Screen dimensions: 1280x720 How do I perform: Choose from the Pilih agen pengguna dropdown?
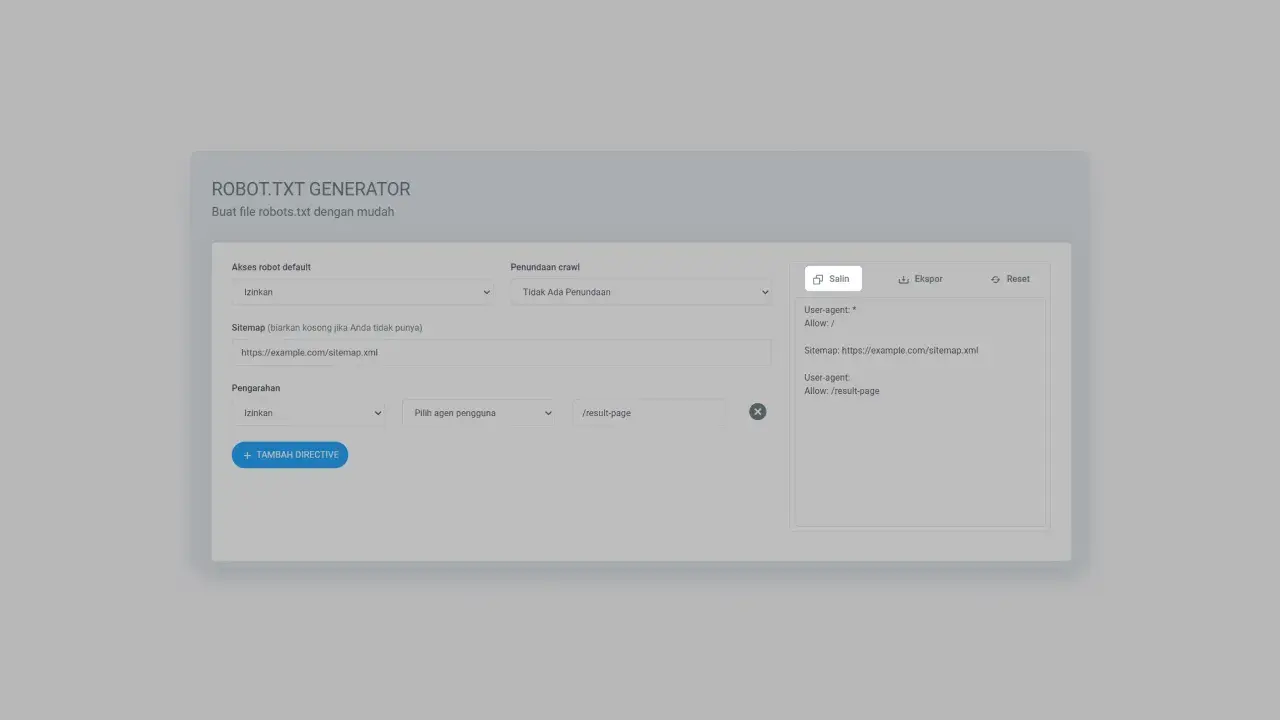coord(478,413)
